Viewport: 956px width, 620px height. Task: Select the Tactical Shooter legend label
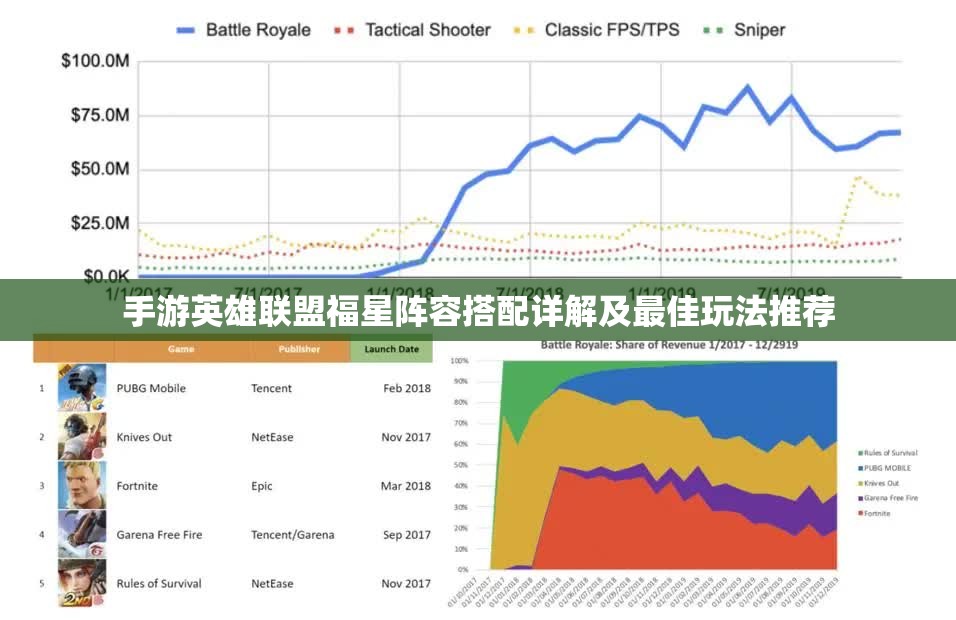(x=428, y=30)
